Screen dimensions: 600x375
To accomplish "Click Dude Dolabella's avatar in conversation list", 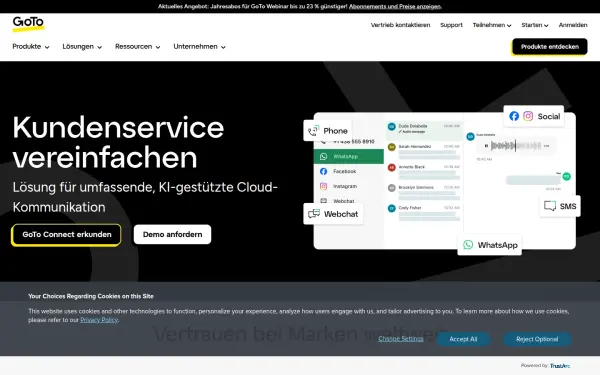I will coord(391,126).
